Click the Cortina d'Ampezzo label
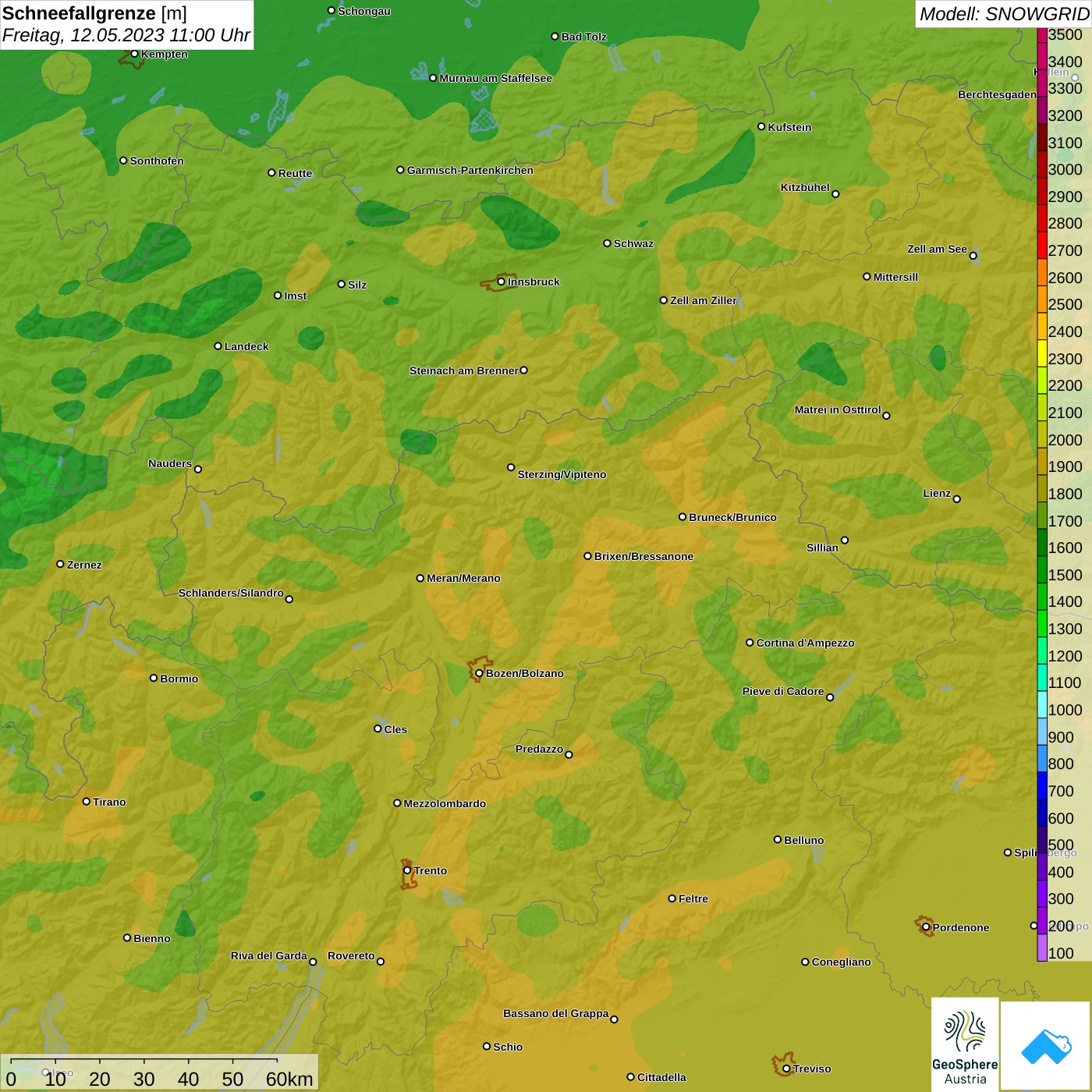The width and height of the screenshot is (1092, 1092). point(806,643)
